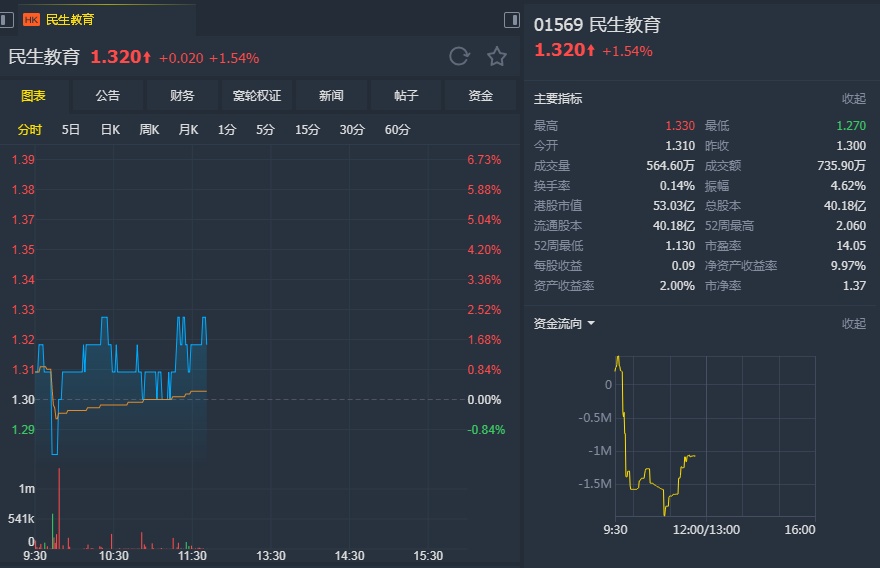The height and width of the screenshot is (568, 880).
Task: Collapse the 主要指标 section via 收起
Action: 853,98
